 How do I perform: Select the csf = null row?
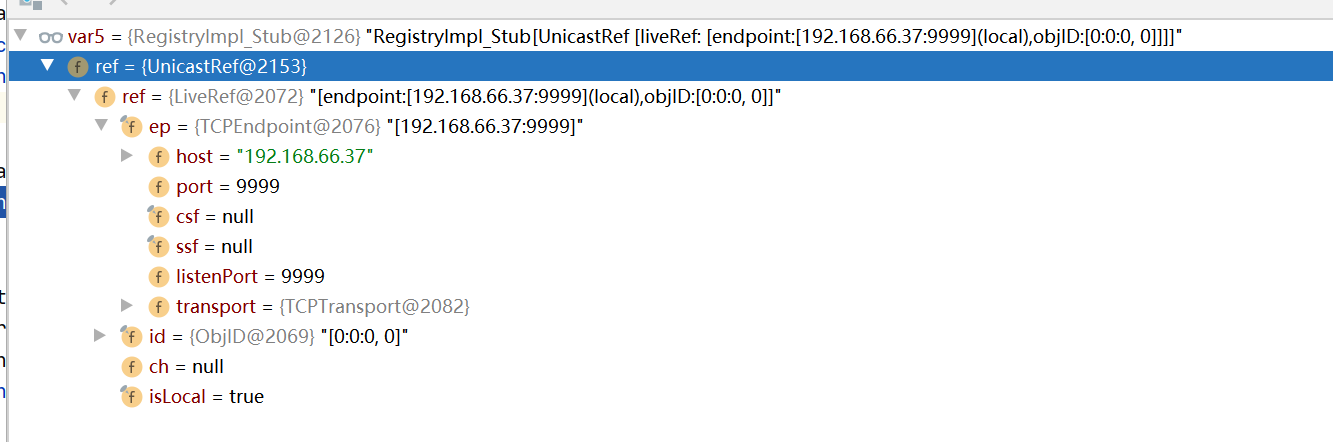click(215, 217)
